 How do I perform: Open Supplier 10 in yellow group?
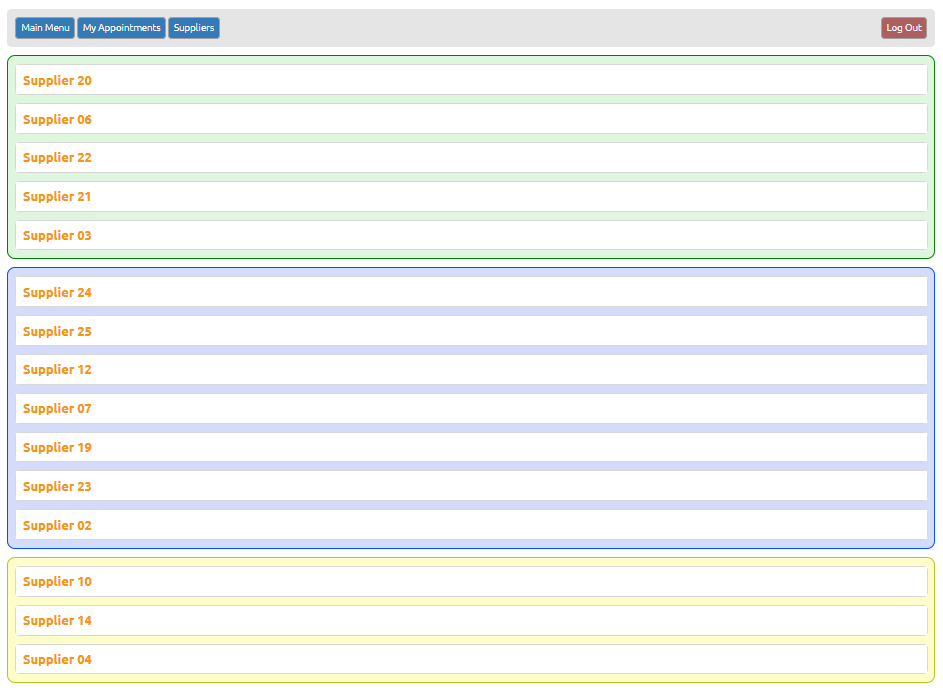pos(471,582)
